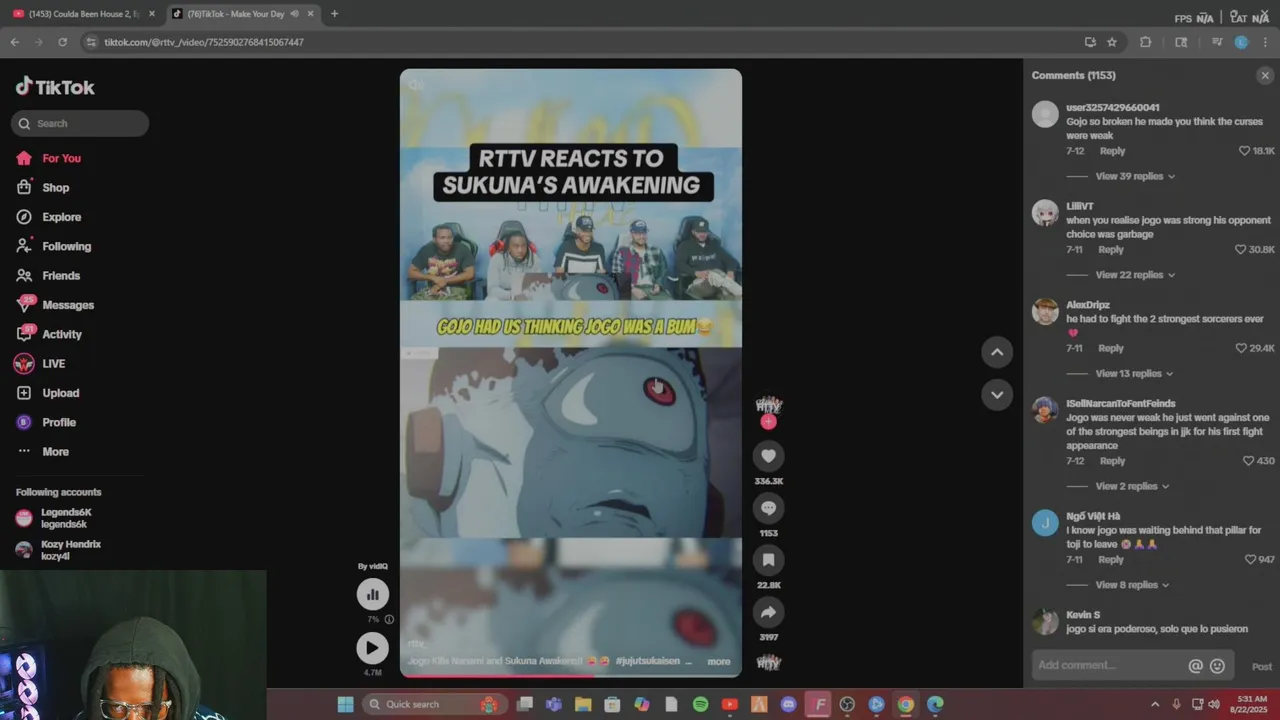Bookmark page with star icon
The width and height of the screenshot is (1280, 720).
pyautogui.click(x=1111, y=42)
